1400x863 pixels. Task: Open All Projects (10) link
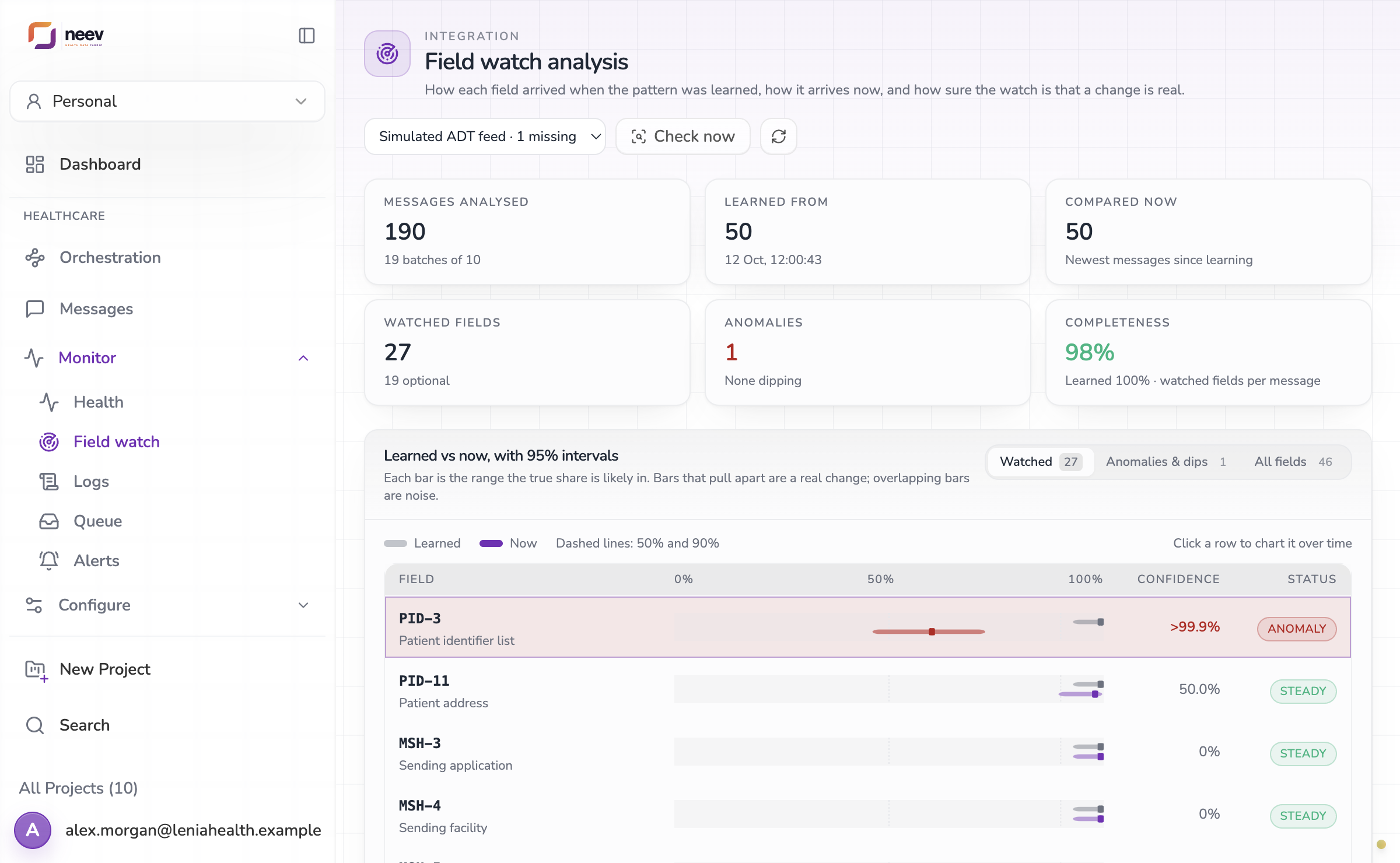[78, 788]
